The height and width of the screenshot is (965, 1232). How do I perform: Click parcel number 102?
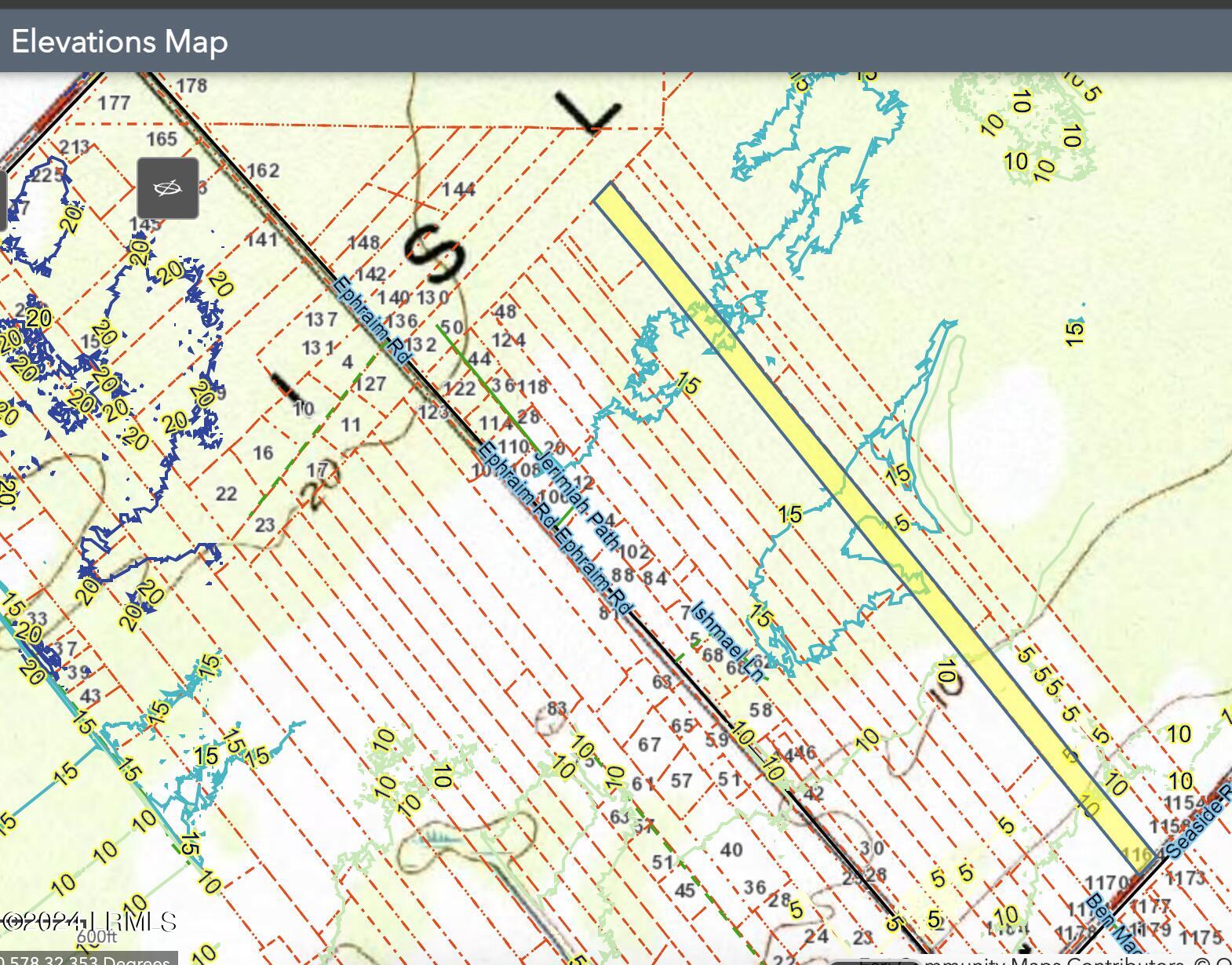click(634, 552)
